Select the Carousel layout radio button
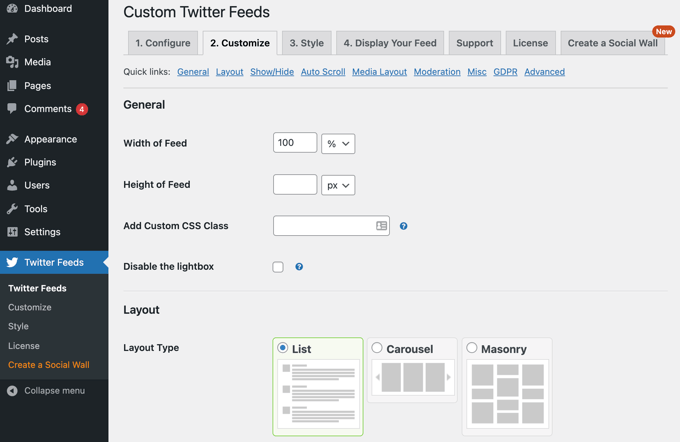 377,348
